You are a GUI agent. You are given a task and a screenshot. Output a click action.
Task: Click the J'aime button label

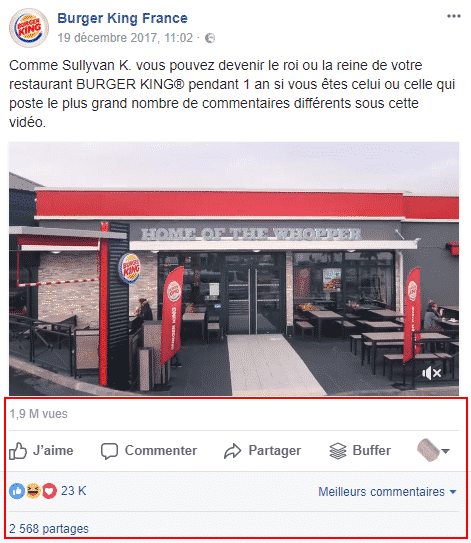point(53,451)
